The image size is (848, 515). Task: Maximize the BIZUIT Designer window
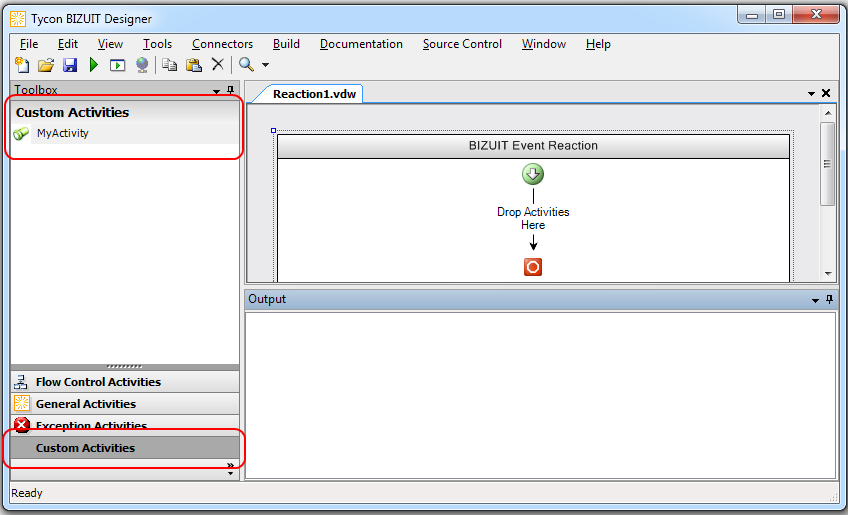(779, 15)
